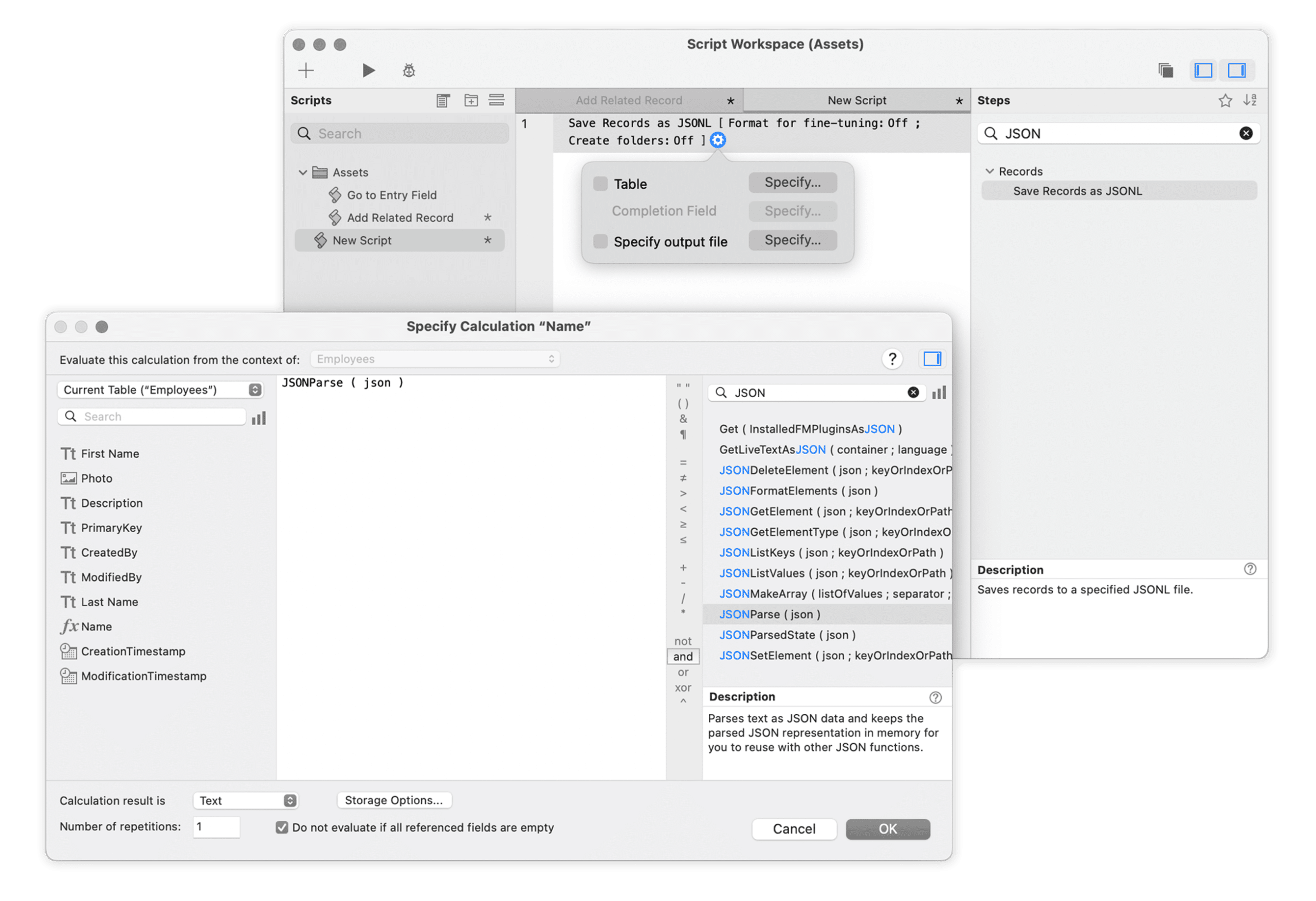The height and width of the screenshot is (901, 1316).
Task: Click the sort alphabetically icon in Steps pane
Action: point(1250,100)
